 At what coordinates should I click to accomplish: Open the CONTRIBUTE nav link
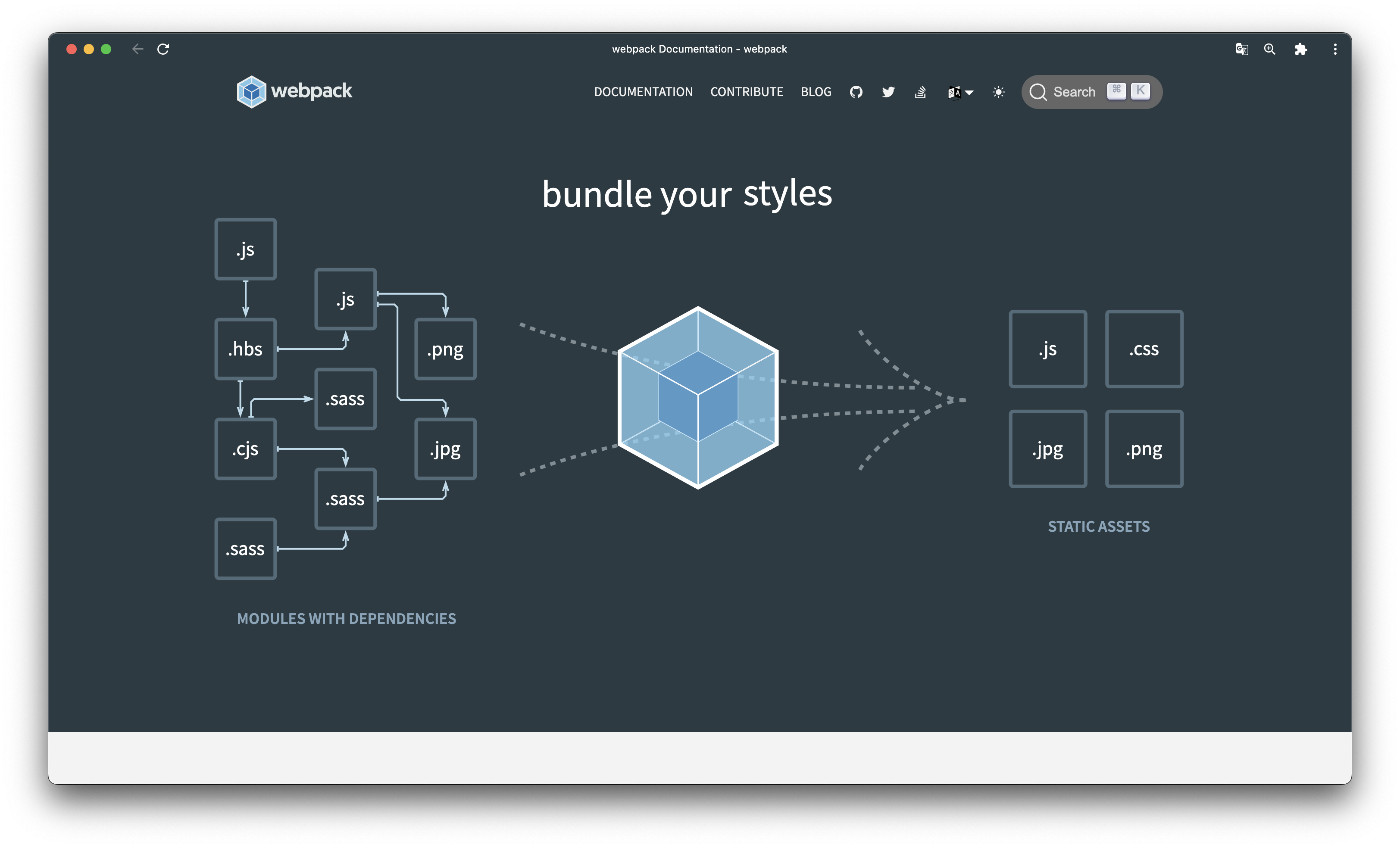747,92
